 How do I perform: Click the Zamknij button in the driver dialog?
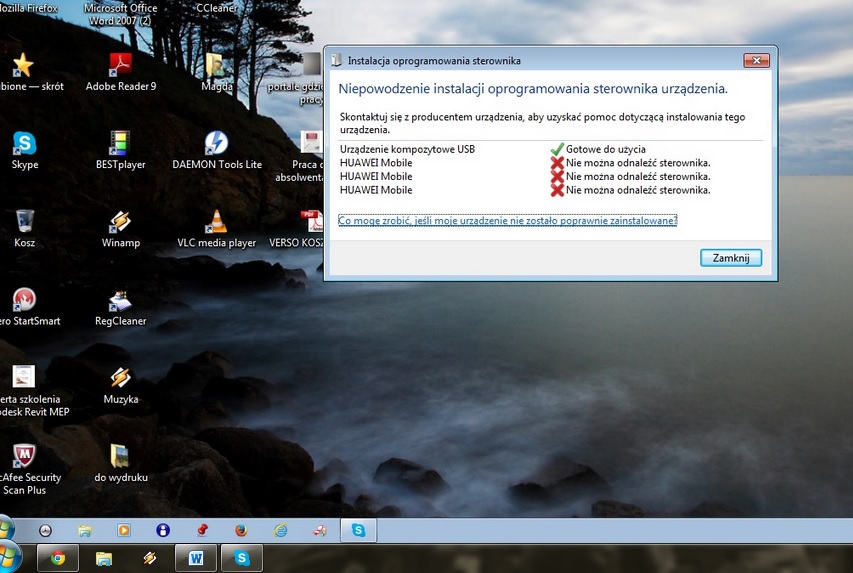pyautogui.click(x=731, y=258)
